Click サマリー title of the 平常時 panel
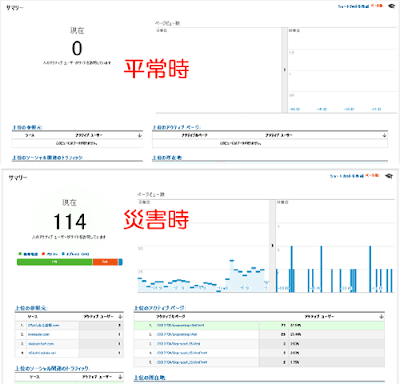Screen dimensions: 400x384 15,7
